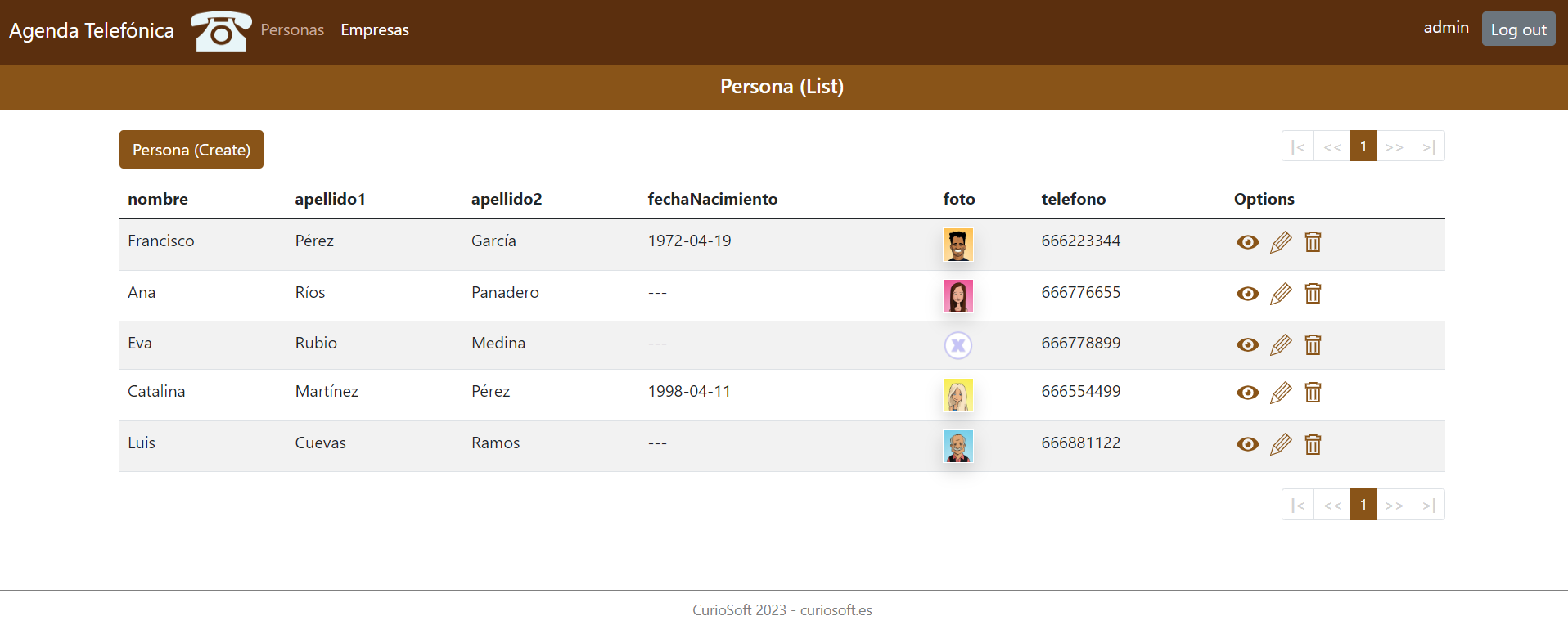Show Luis Cuevas details via eye icon
The height and width of the screenshot is (634, 1568).
[1247, 444]
